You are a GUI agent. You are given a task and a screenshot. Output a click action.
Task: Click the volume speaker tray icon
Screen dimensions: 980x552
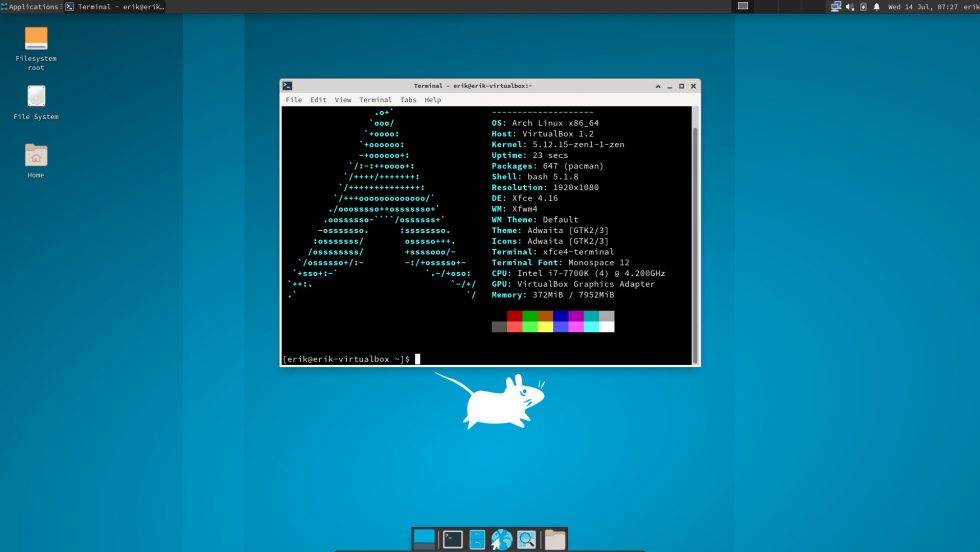point(849,7)
